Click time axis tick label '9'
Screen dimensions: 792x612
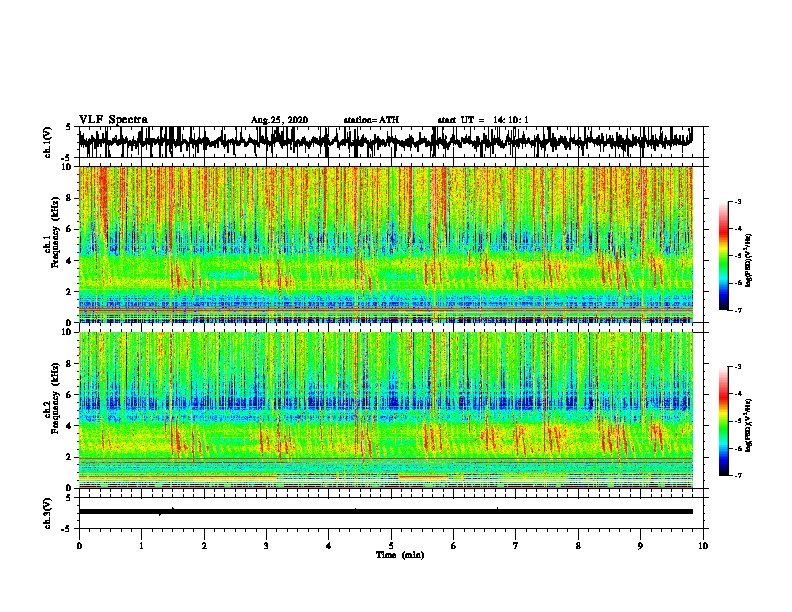(x=640, y=546)
